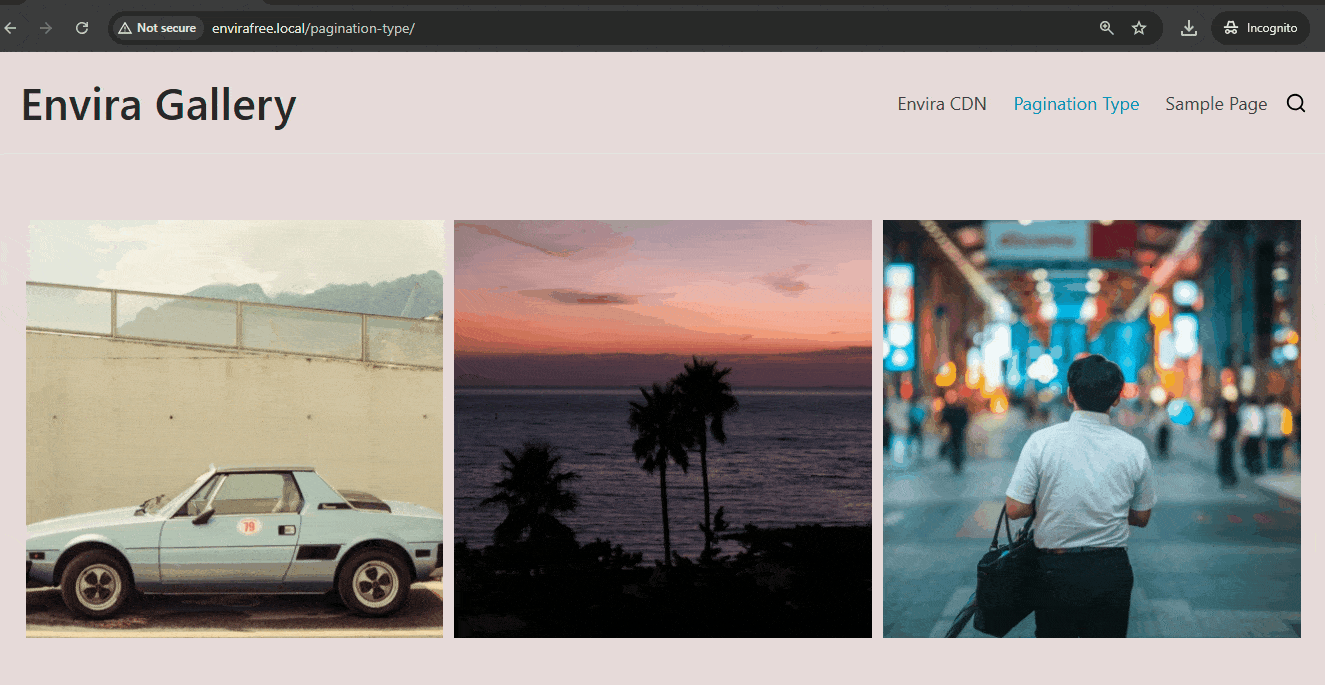Click the Pagination Type navigation link

click(x=1076, y=103)
